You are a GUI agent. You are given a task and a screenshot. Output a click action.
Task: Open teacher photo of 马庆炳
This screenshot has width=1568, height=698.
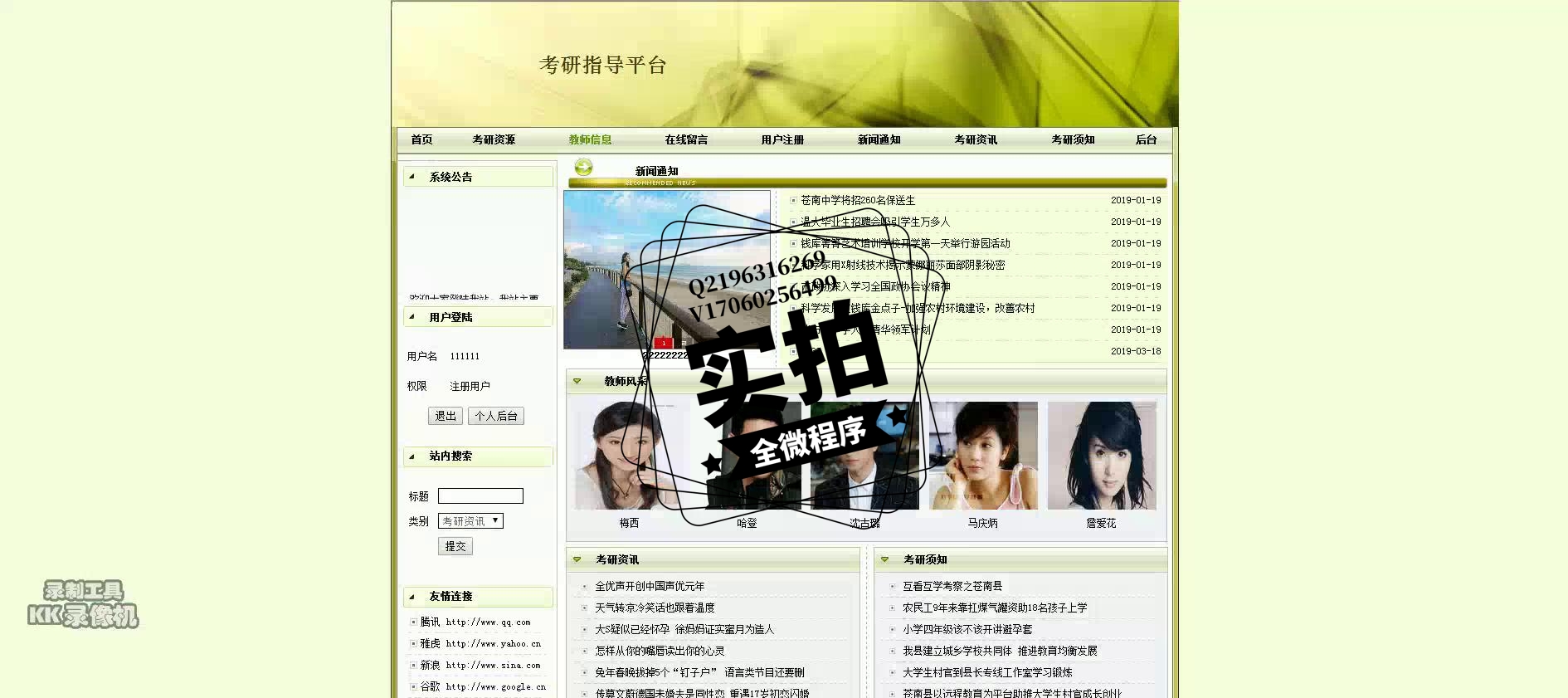[x=983, y=456]
